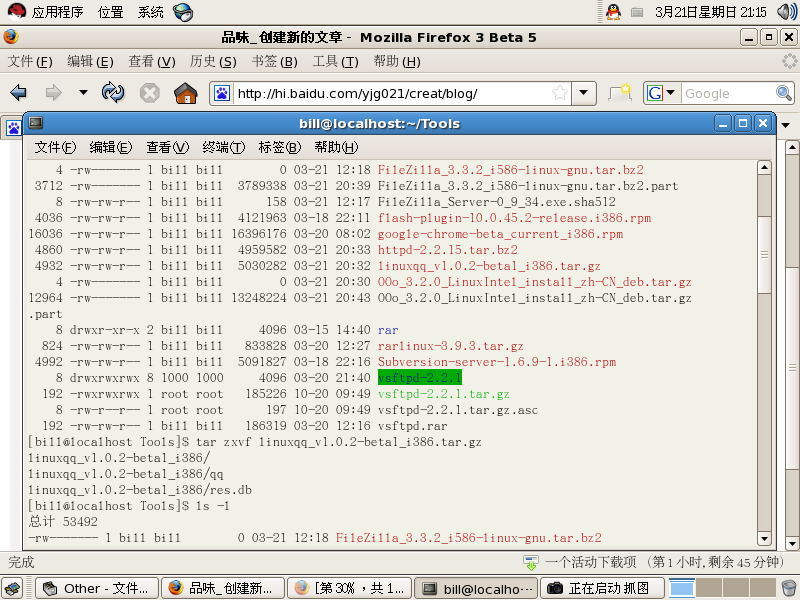Screen dimensions: 800x600
Task: Reload the page with the refresh icon
Action: click(113, 93)
